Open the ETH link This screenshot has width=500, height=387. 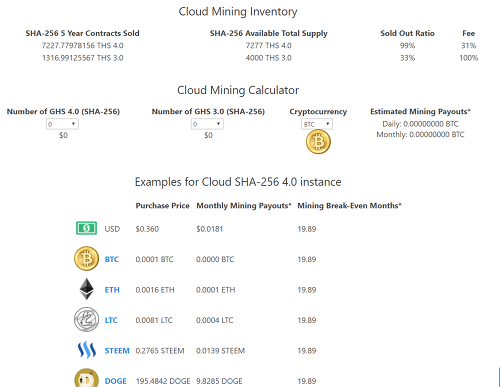click(x=112, y=290)
